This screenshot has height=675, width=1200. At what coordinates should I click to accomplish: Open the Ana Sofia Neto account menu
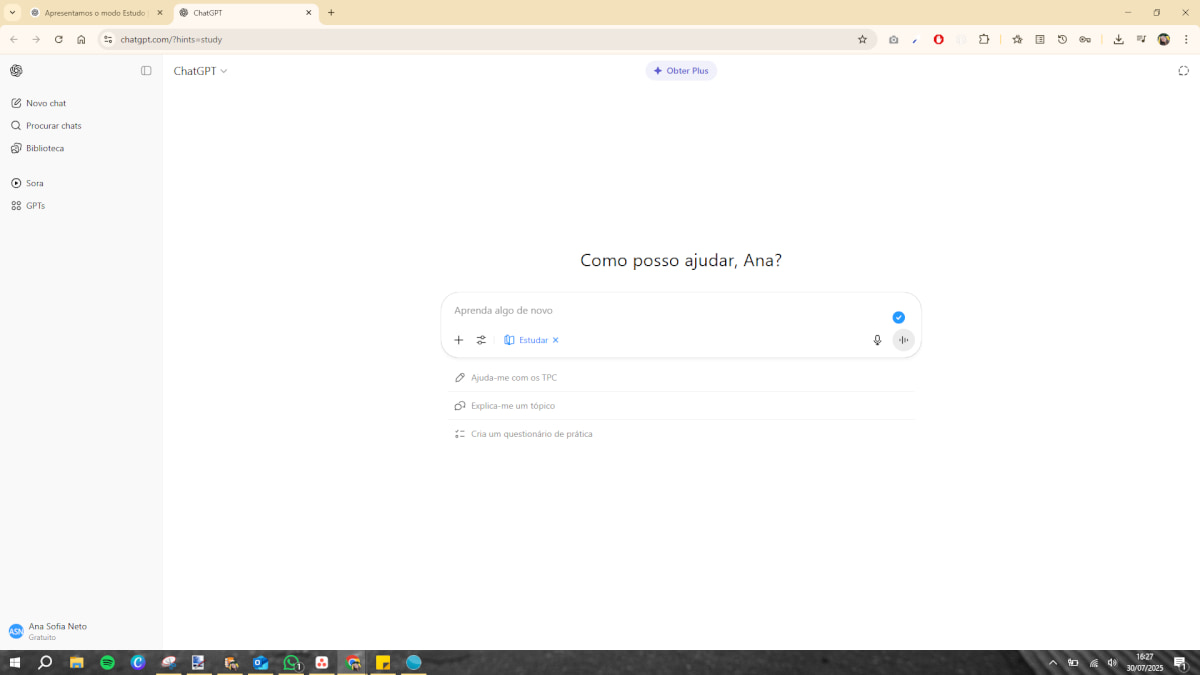pos(58,631)
